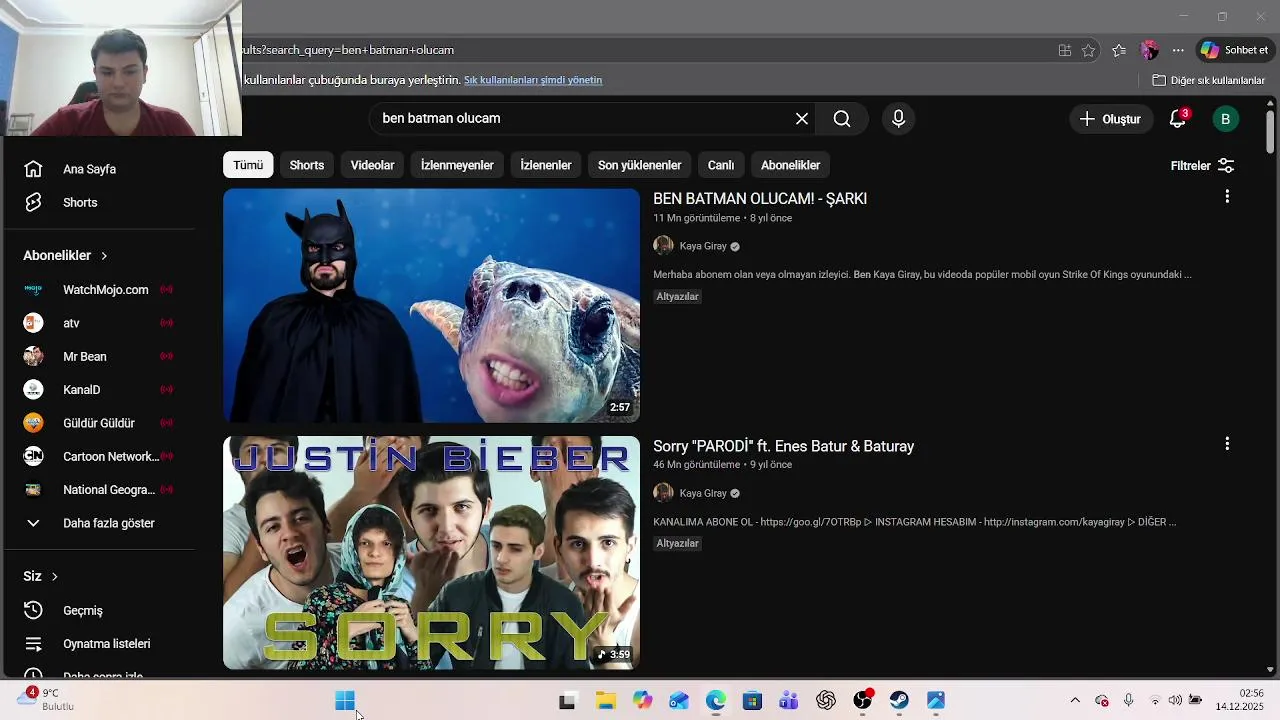Open Sık kullanılanları şimdi yönetin link
Viewport: 1280px width, 720px height.
[x=533, y=80]
